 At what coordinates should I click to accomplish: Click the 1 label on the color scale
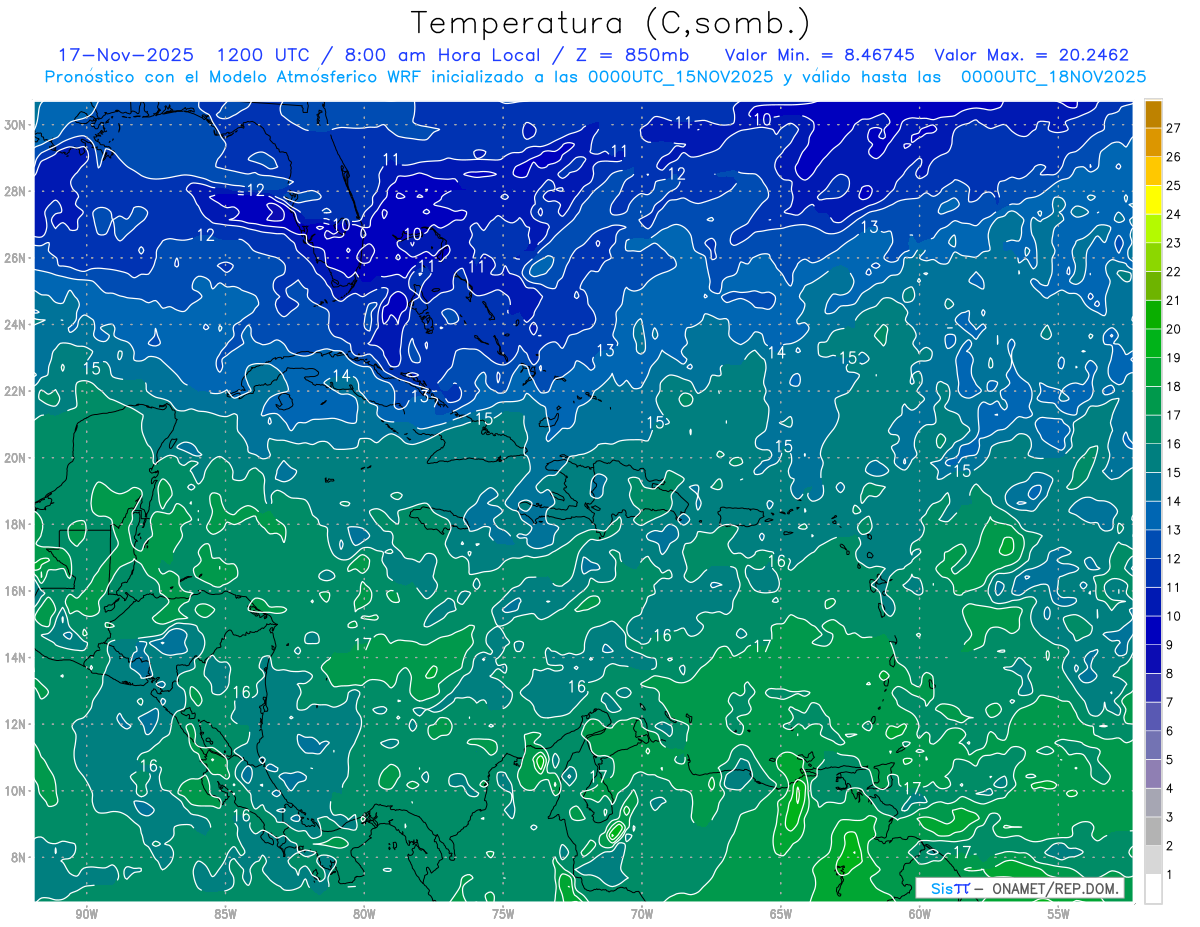coord(1170,875)
